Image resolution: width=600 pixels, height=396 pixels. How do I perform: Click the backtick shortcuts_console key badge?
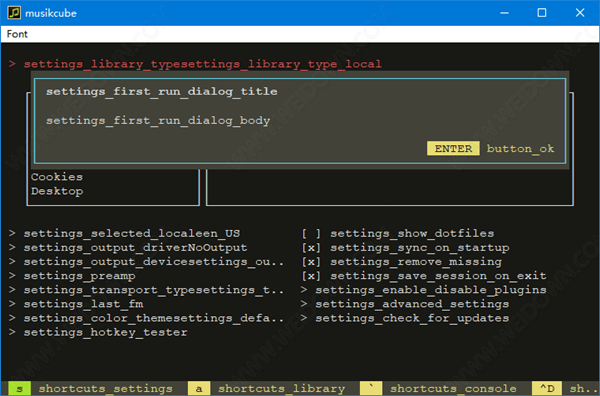tap(371, 388)
